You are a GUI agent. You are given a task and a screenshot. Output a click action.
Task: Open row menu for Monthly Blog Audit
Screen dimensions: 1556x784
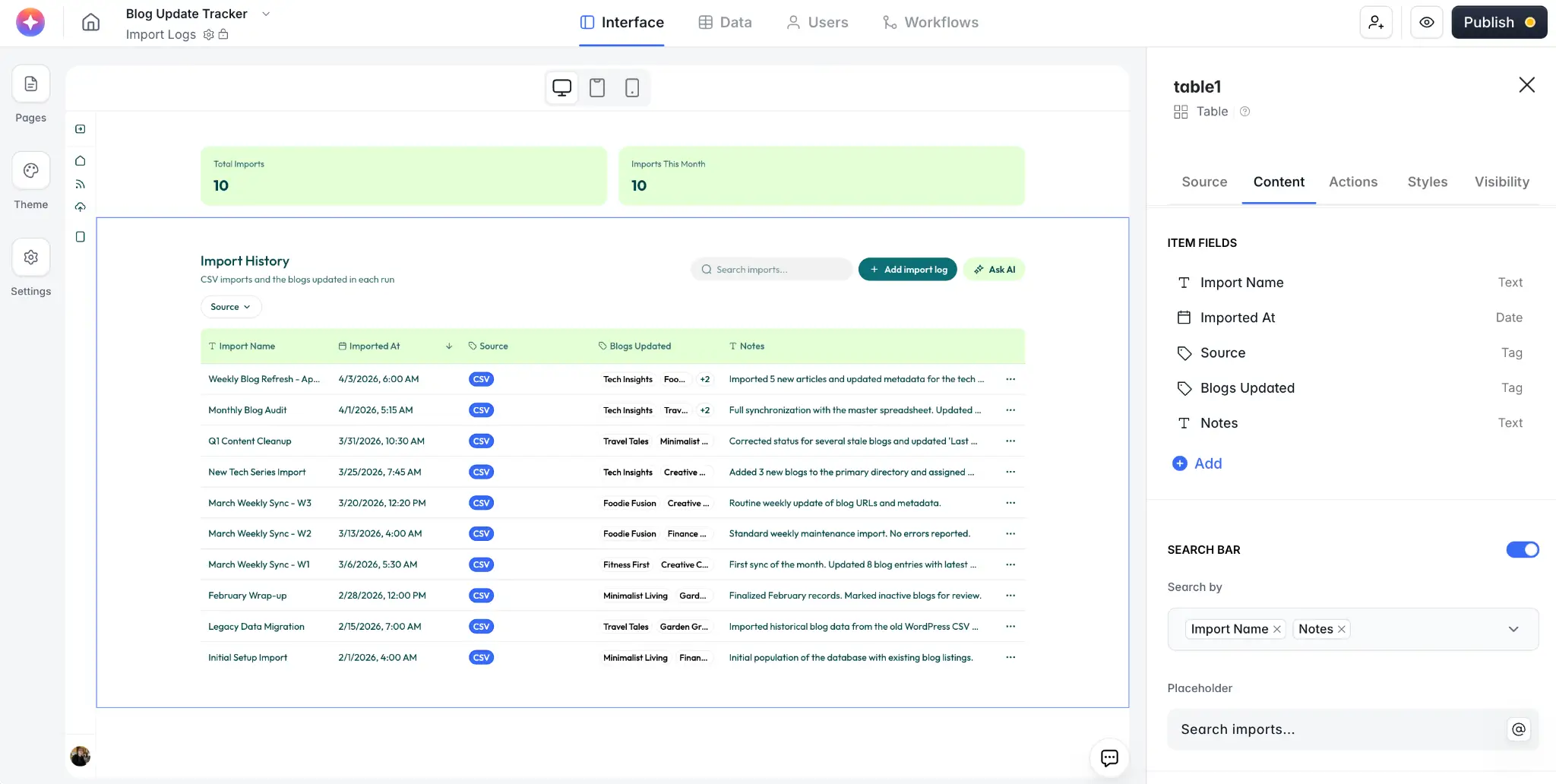tap(1010, 410)
